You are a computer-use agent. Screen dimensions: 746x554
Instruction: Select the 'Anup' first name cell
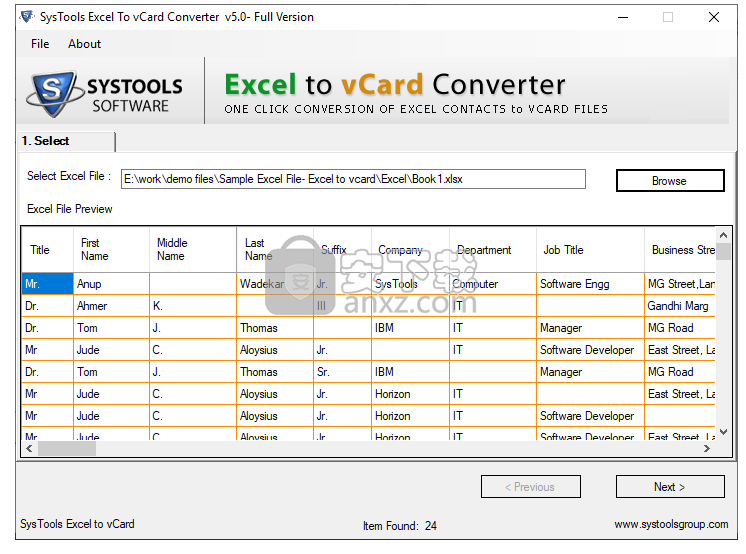coord(111,284)
